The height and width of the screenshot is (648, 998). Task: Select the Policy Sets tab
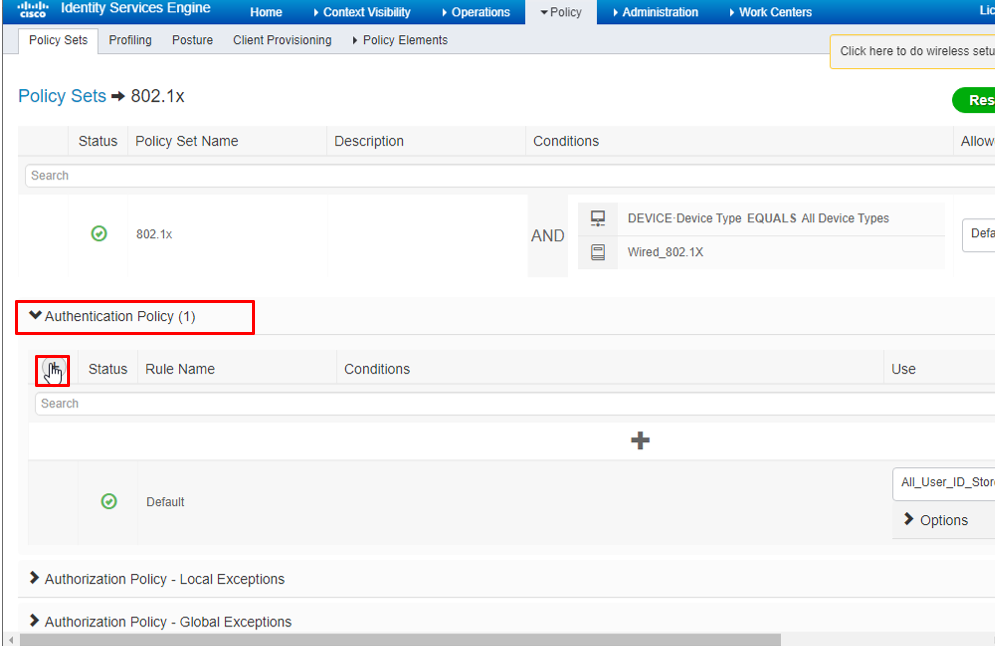58,40
